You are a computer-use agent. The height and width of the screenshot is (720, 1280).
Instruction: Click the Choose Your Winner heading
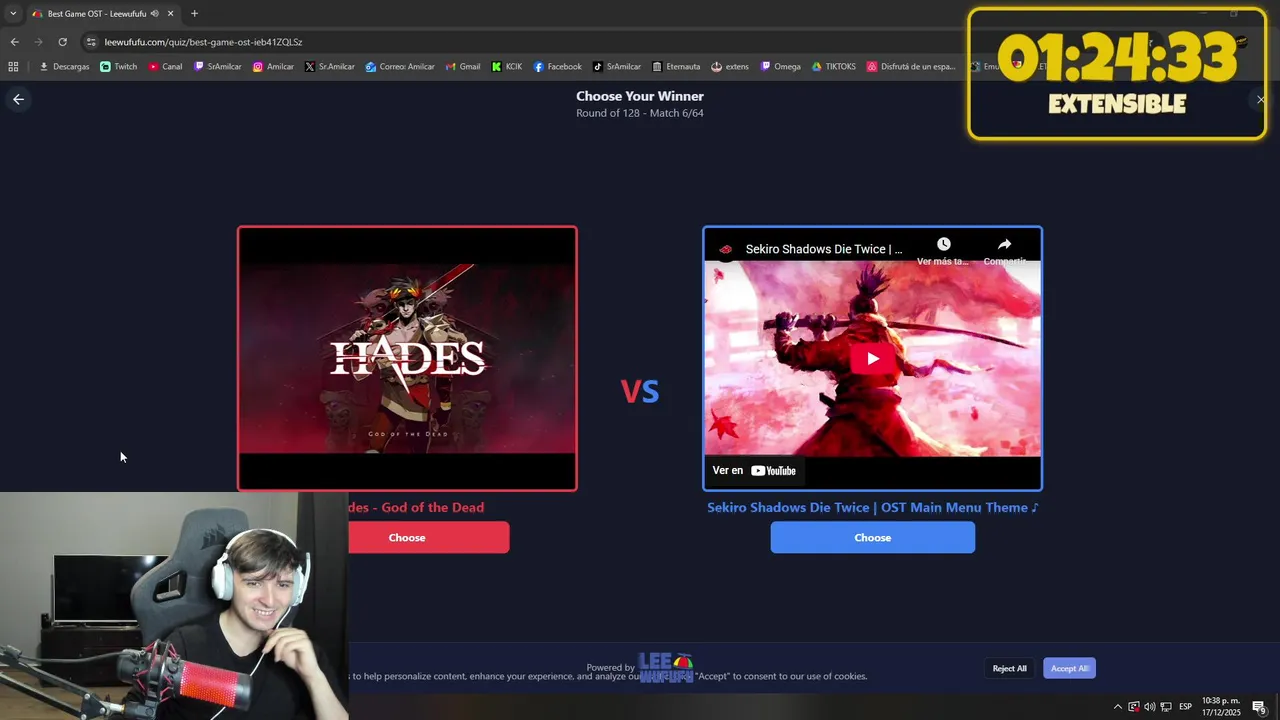(640, 96)
